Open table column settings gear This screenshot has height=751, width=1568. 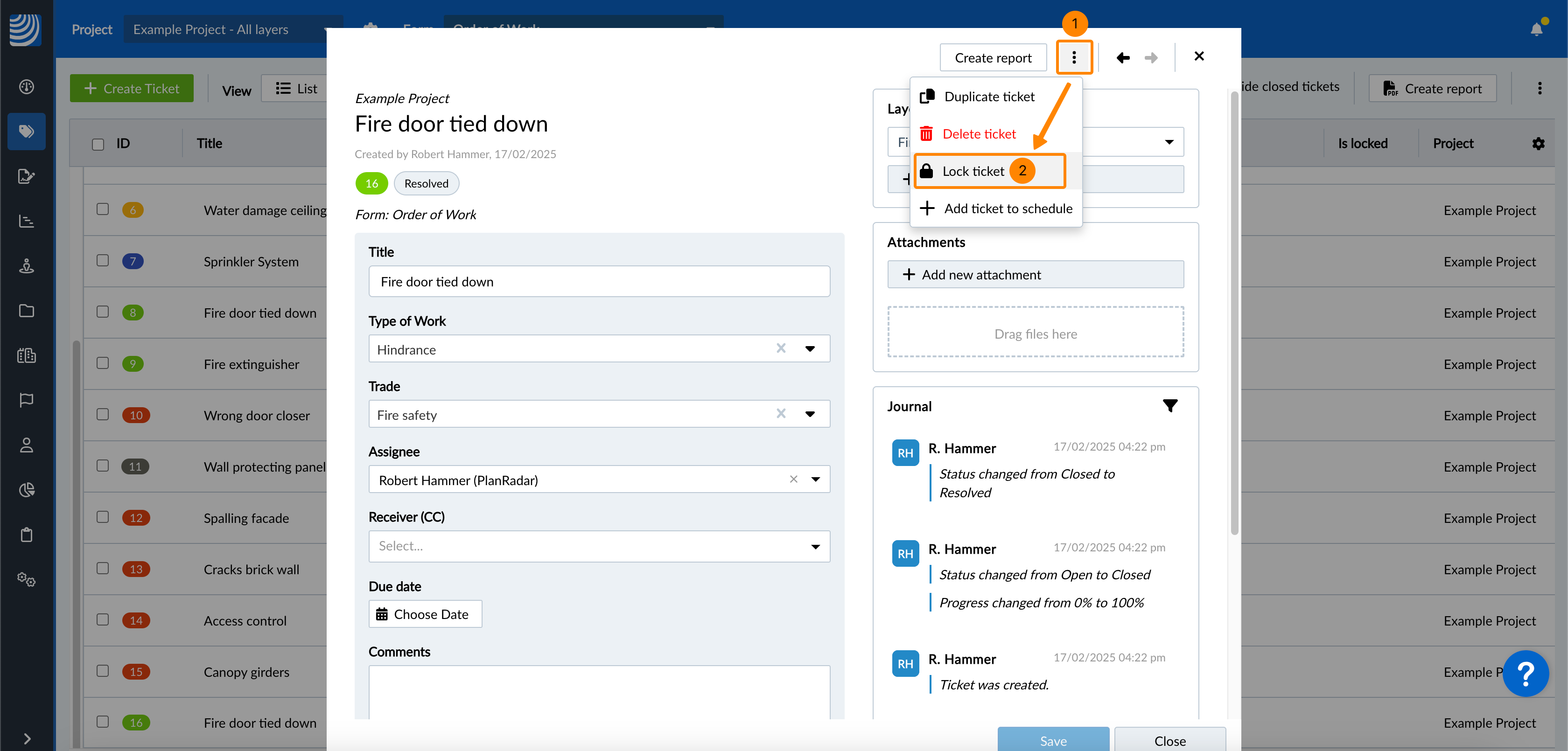1538,144
